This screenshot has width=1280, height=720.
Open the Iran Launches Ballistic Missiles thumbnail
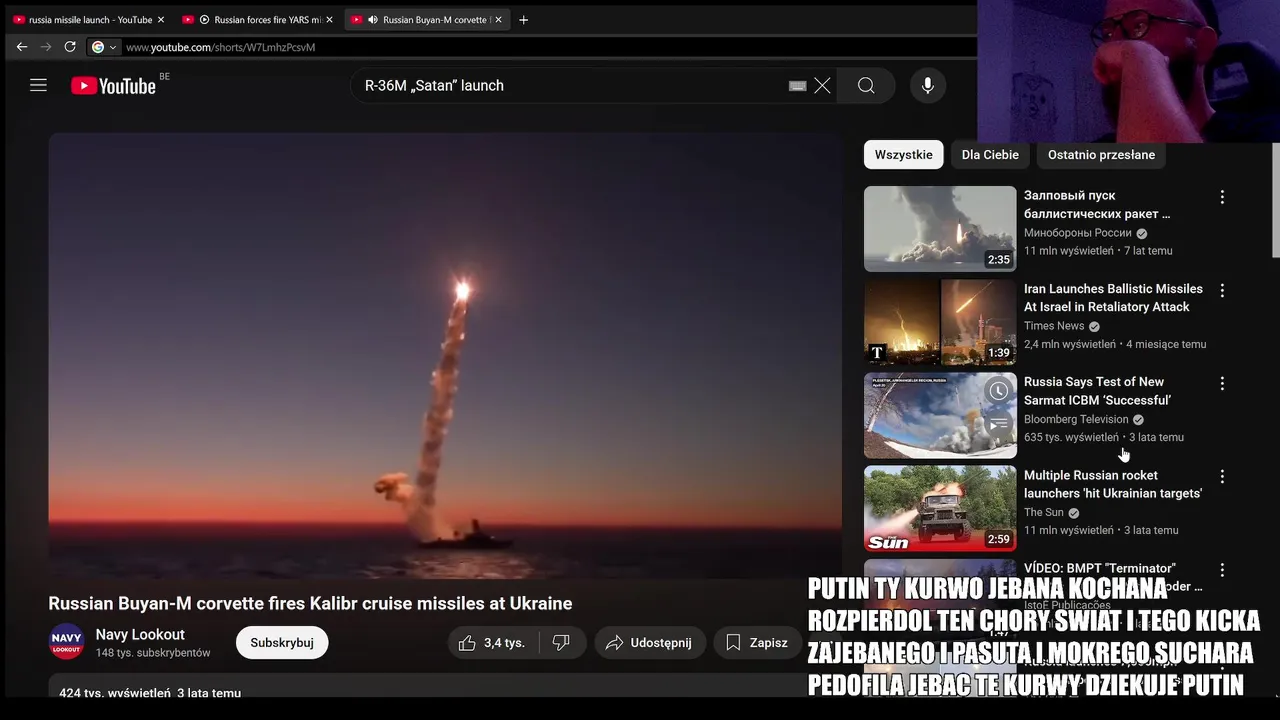tap(940, 322)
